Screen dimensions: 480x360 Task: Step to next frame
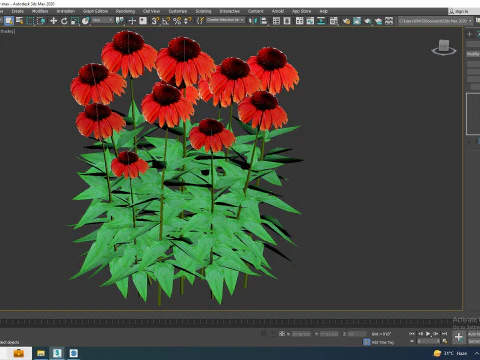[x=436, y=334]
